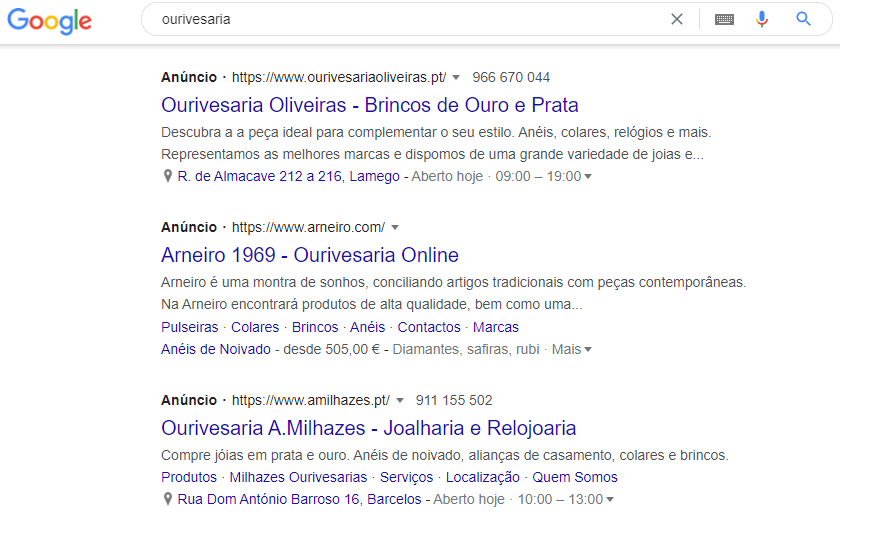The width and height of the screenshot is (872, 548).
Task: Open 'Arneiro 1969 - Ourivesaria Online' result
Action: tap(310, 255)
